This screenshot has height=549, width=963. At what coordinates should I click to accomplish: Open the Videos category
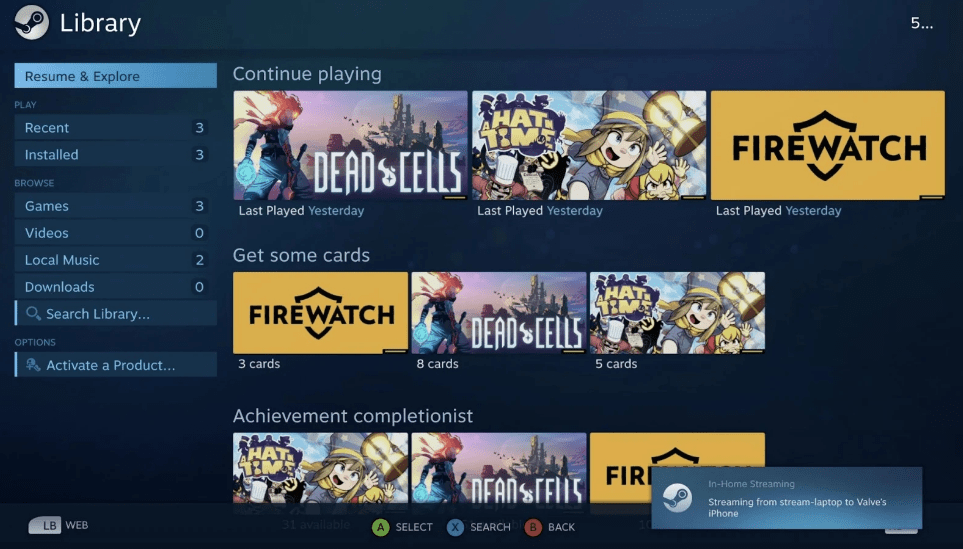click(x=115, y=233)
